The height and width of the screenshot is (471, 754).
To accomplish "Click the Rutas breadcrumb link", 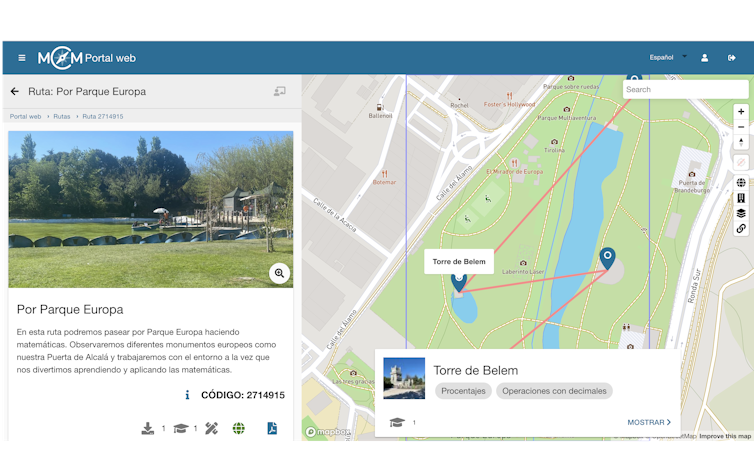I will click(x=62, y=116).
